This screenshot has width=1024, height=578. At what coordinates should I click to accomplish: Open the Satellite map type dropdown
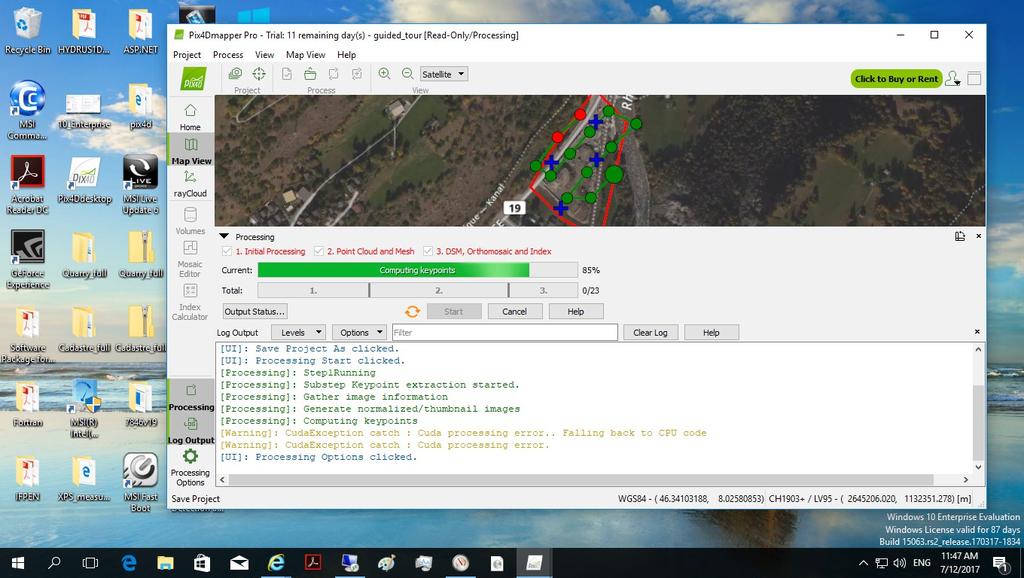tap(443, 74)
